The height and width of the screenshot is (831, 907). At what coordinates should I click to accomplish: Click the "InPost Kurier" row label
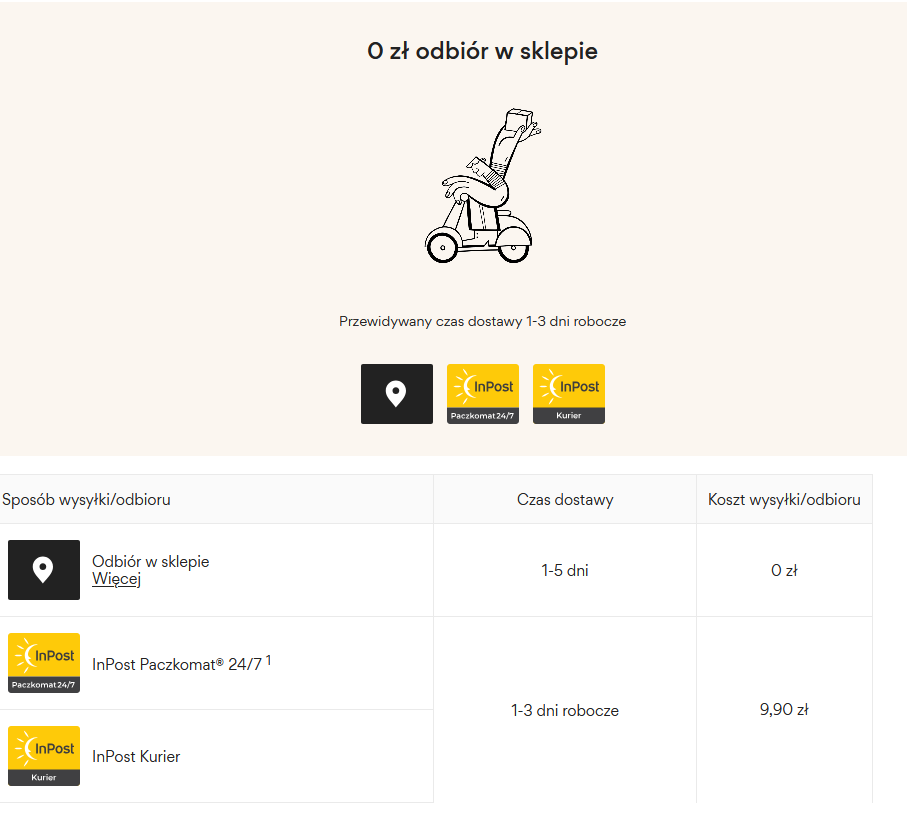pyautogui.click(x=136, y=757)
